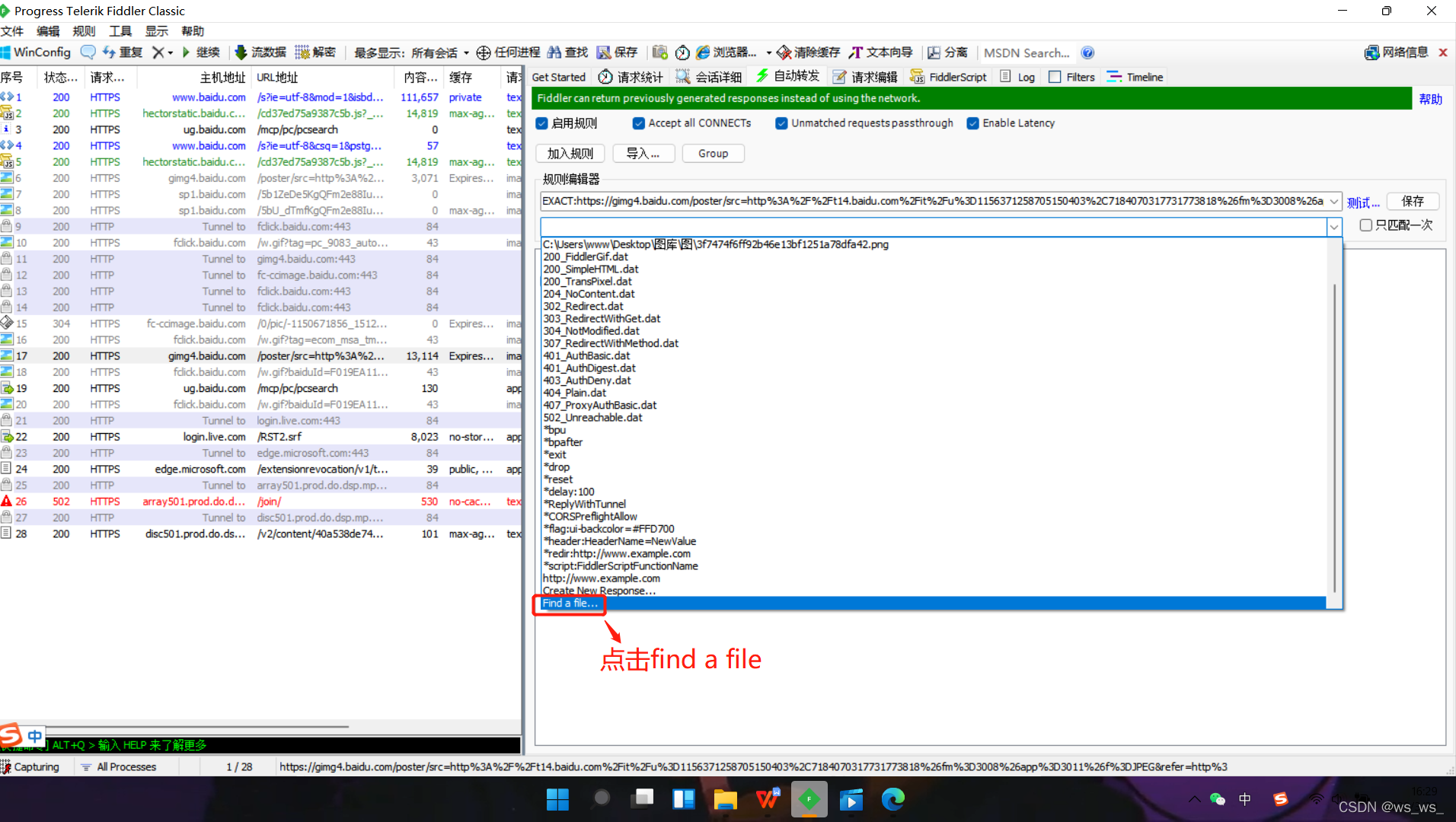Switch to the Timeline tab

pyautogui.click(x=1135, y=77)
